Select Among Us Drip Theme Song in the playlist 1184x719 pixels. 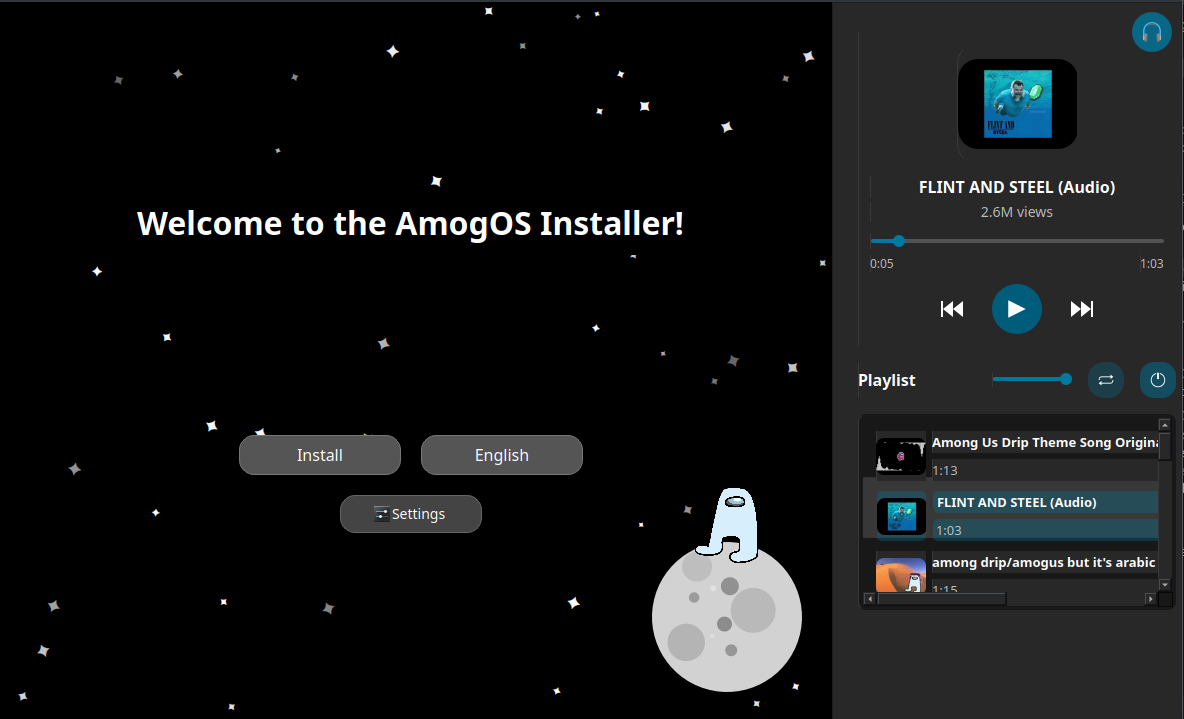(1044, 443)
